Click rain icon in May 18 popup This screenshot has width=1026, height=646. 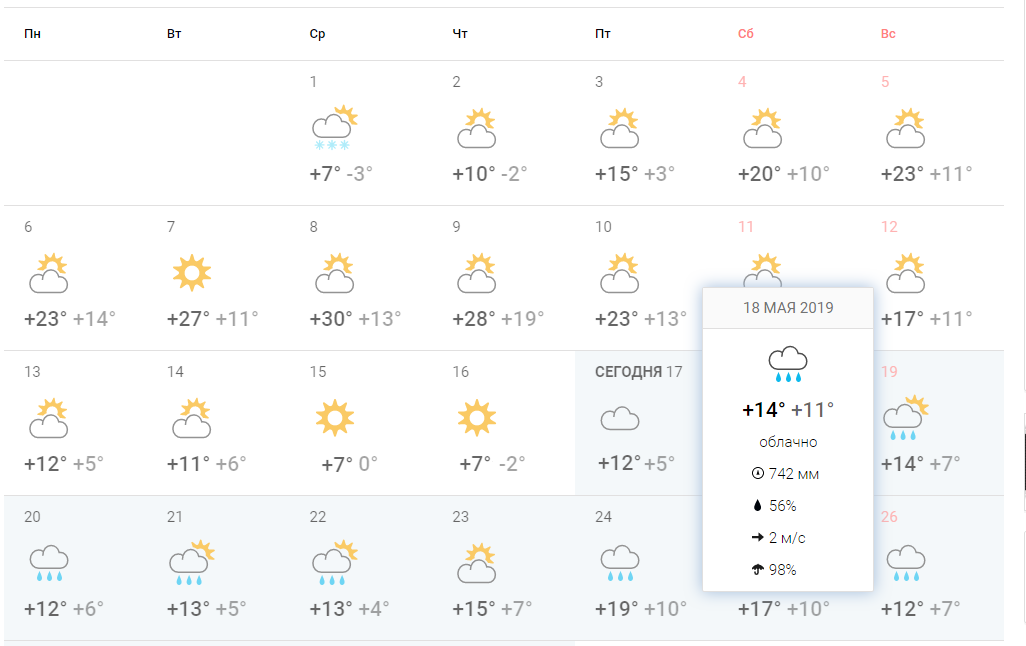click(x=788, y=364)
